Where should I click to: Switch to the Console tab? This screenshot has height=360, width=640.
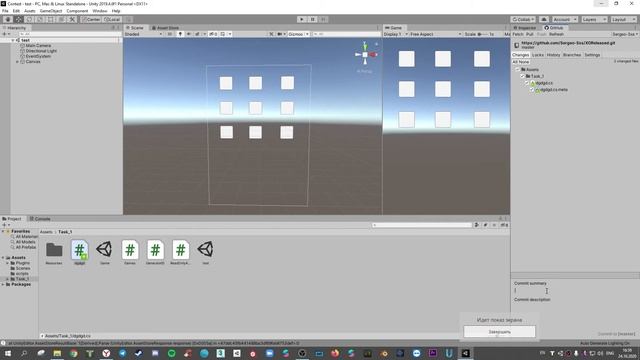point(40,219)
